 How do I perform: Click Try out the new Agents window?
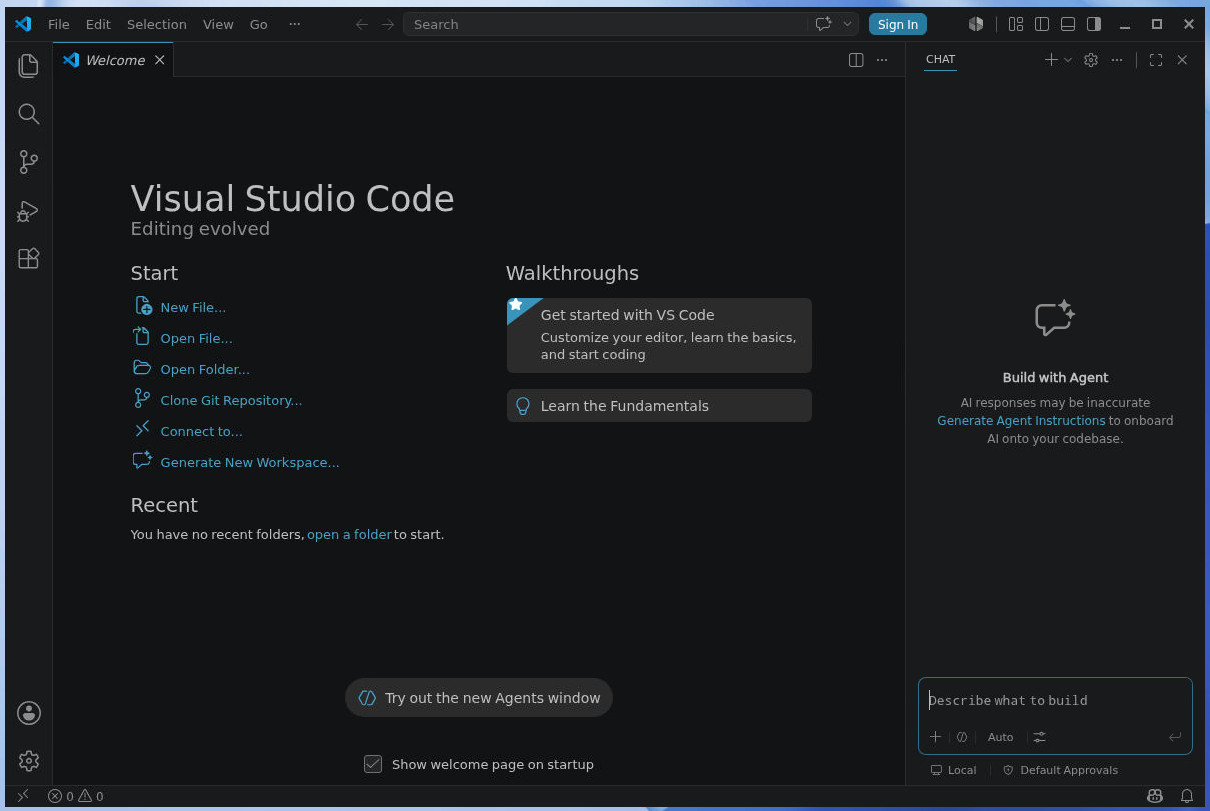tap(479, 698)
